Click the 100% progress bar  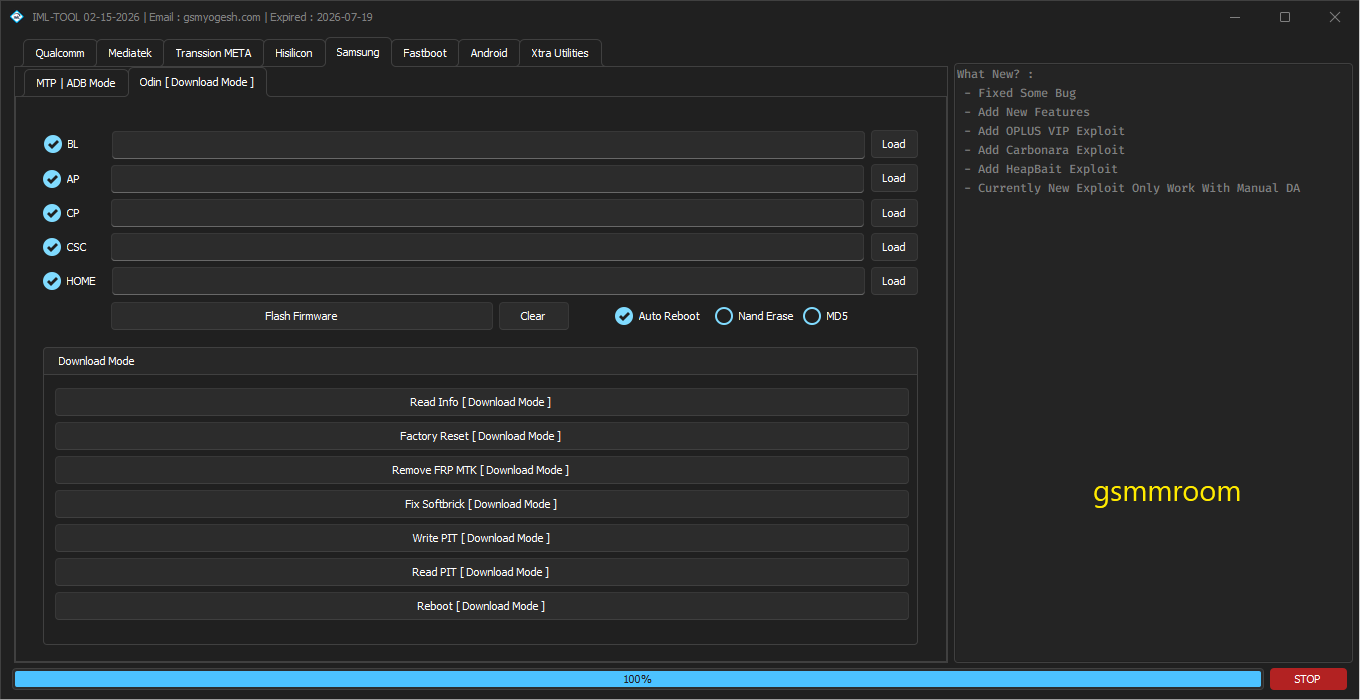click(x=637, y=679)
